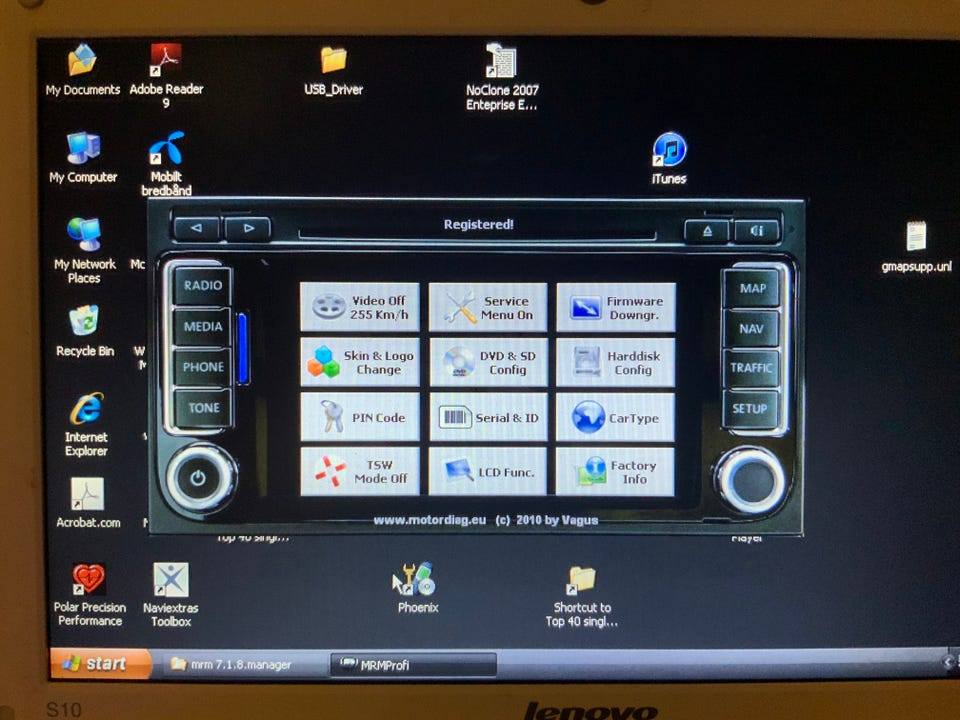Open the Internet Explorer desktop icon

click(x=86, y=424)
